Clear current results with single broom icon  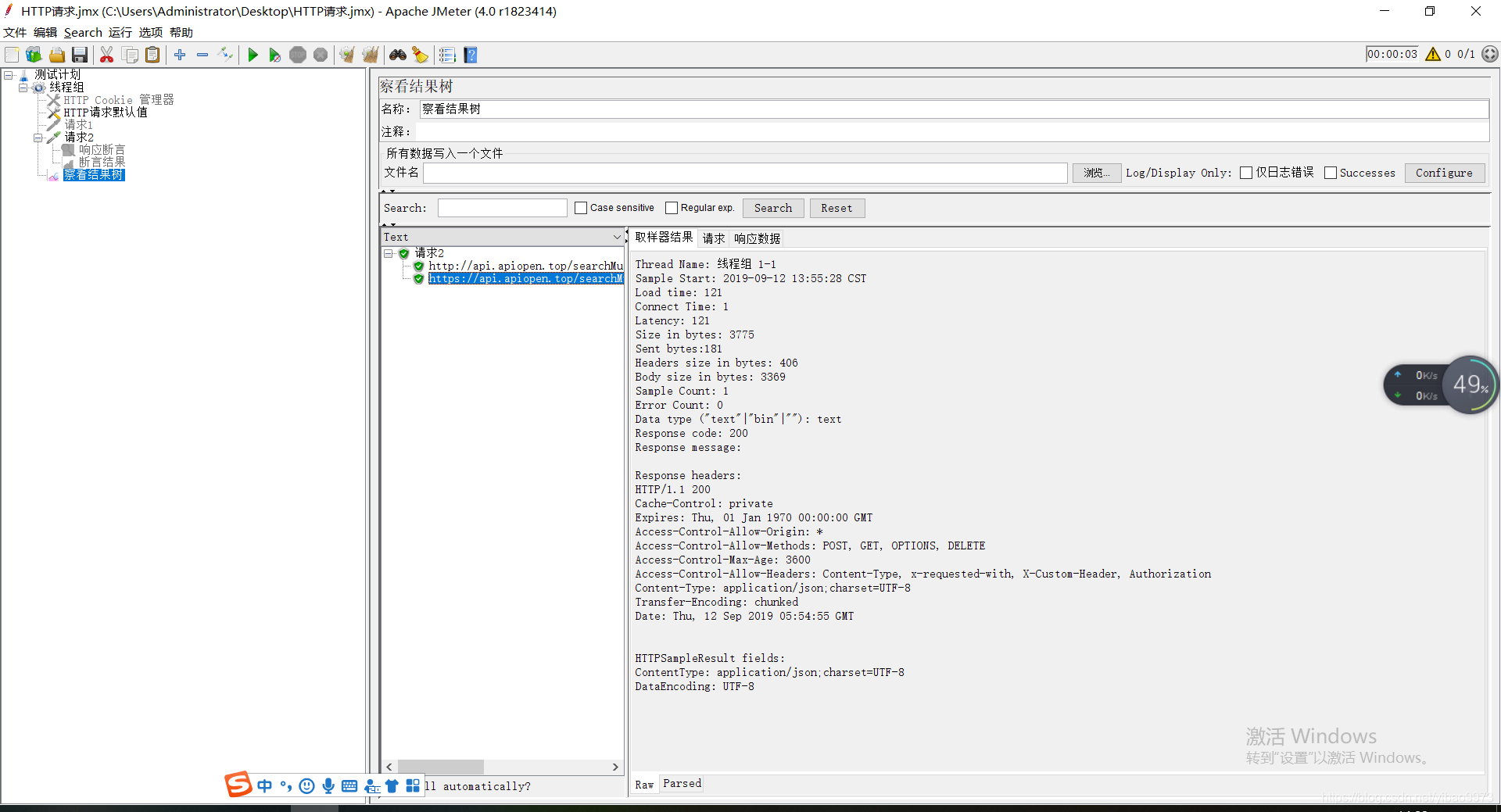[x=347, y=55]
